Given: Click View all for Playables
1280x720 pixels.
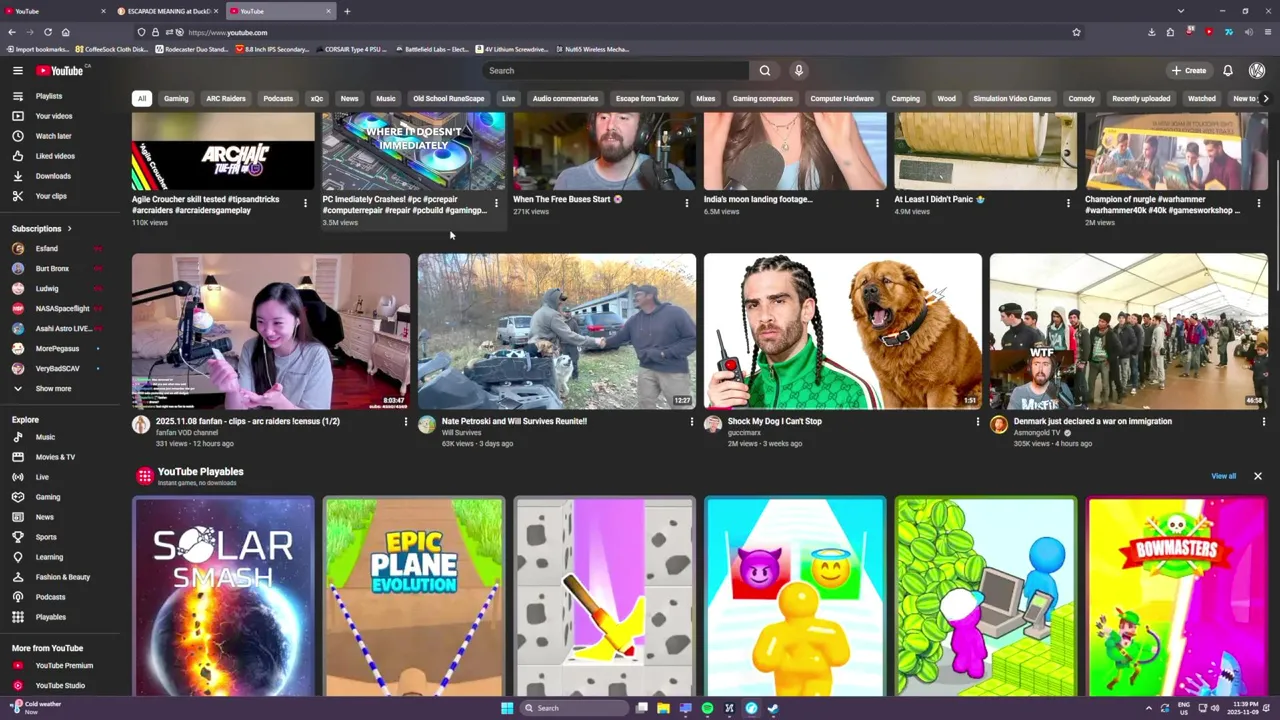Looking at the screenshot, I should coord(1223,476).
